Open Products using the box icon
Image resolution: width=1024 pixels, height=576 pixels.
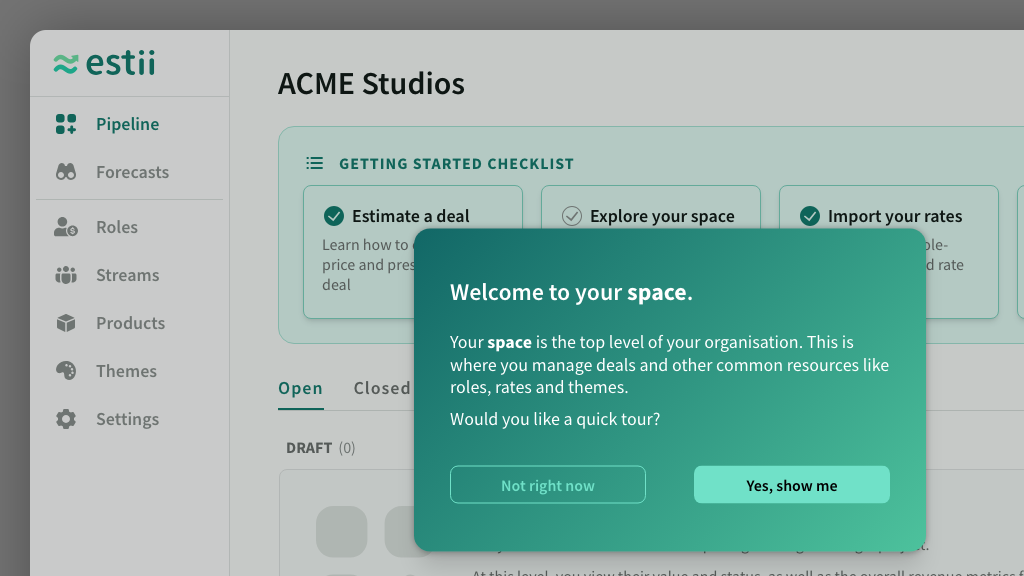point(66,323)
